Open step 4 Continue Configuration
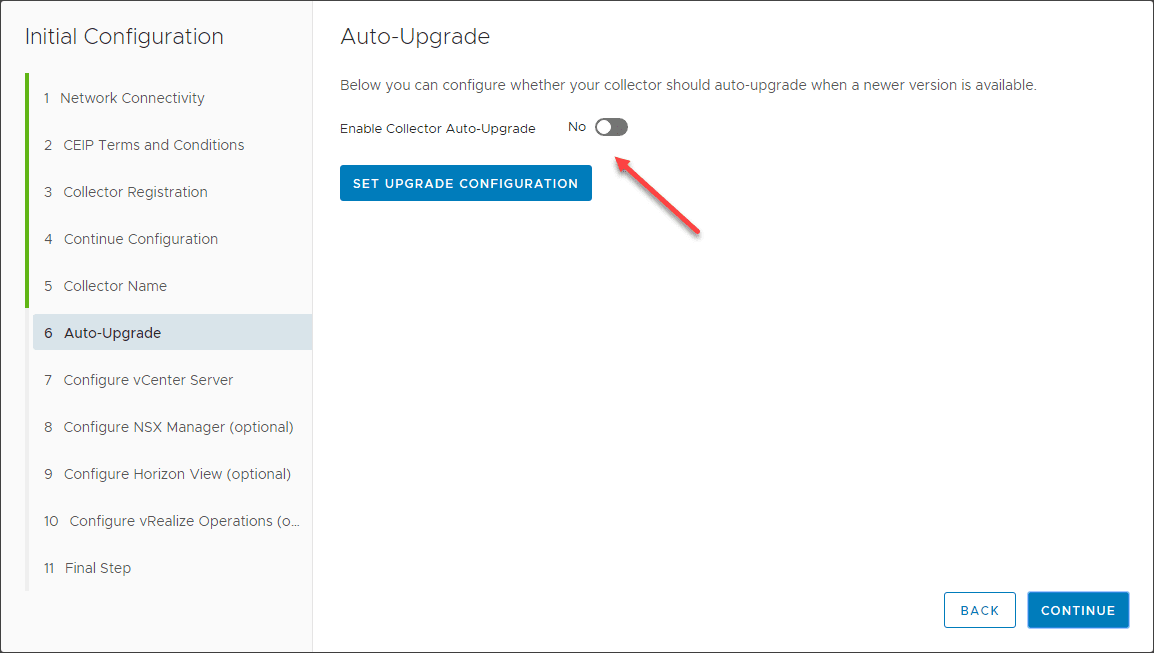The image size is (1154, 653). [141, 239]
